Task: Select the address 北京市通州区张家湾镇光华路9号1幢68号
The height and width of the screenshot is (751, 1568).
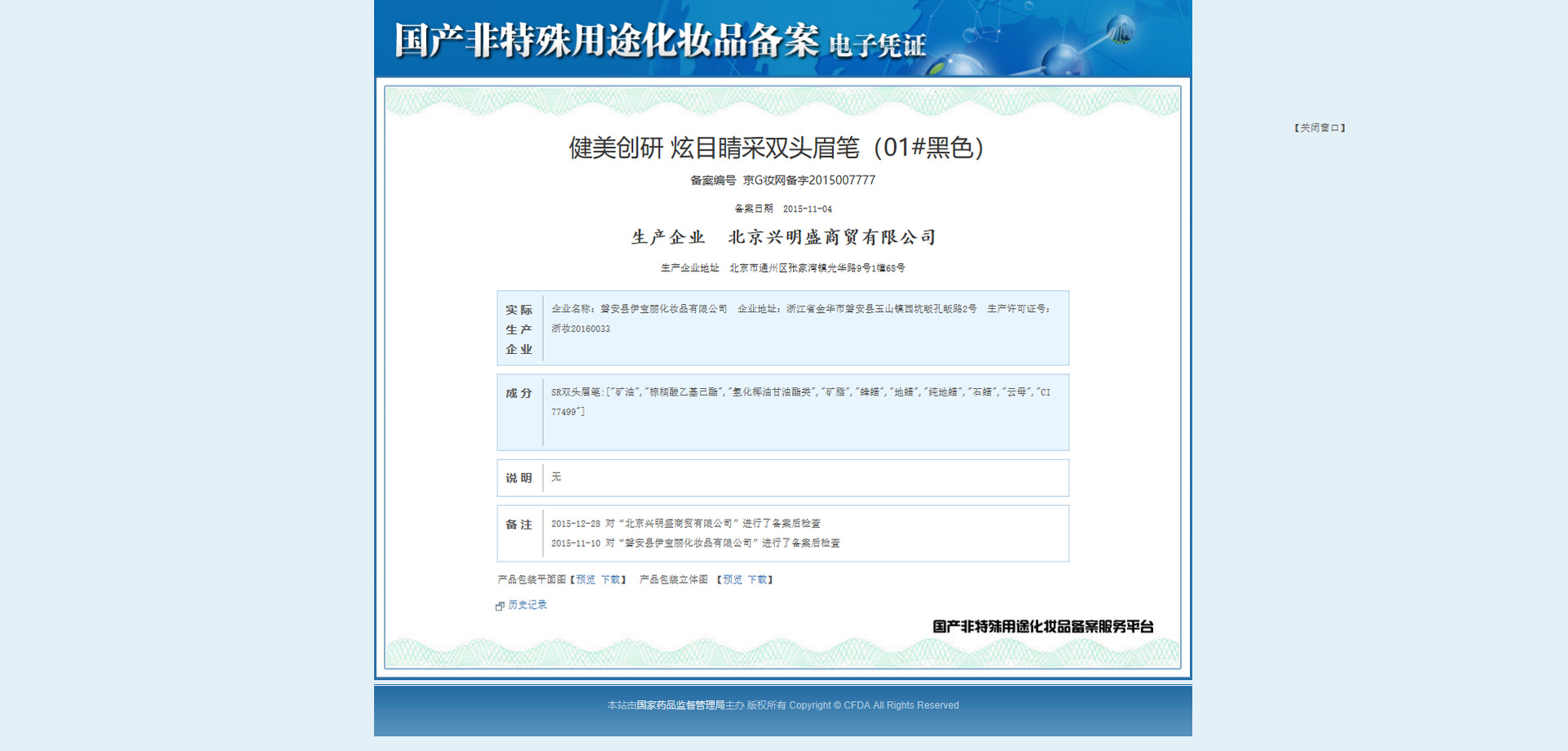Action: (x=817, y=268)
